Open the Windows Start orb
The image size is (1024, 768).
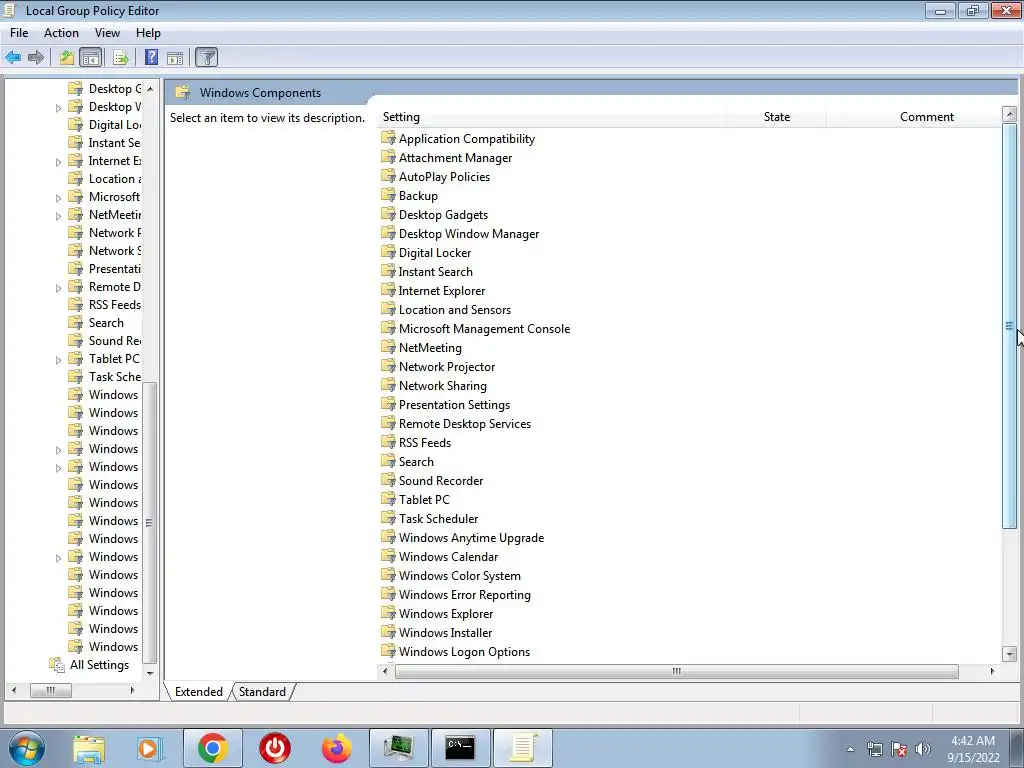click(27, 748)
